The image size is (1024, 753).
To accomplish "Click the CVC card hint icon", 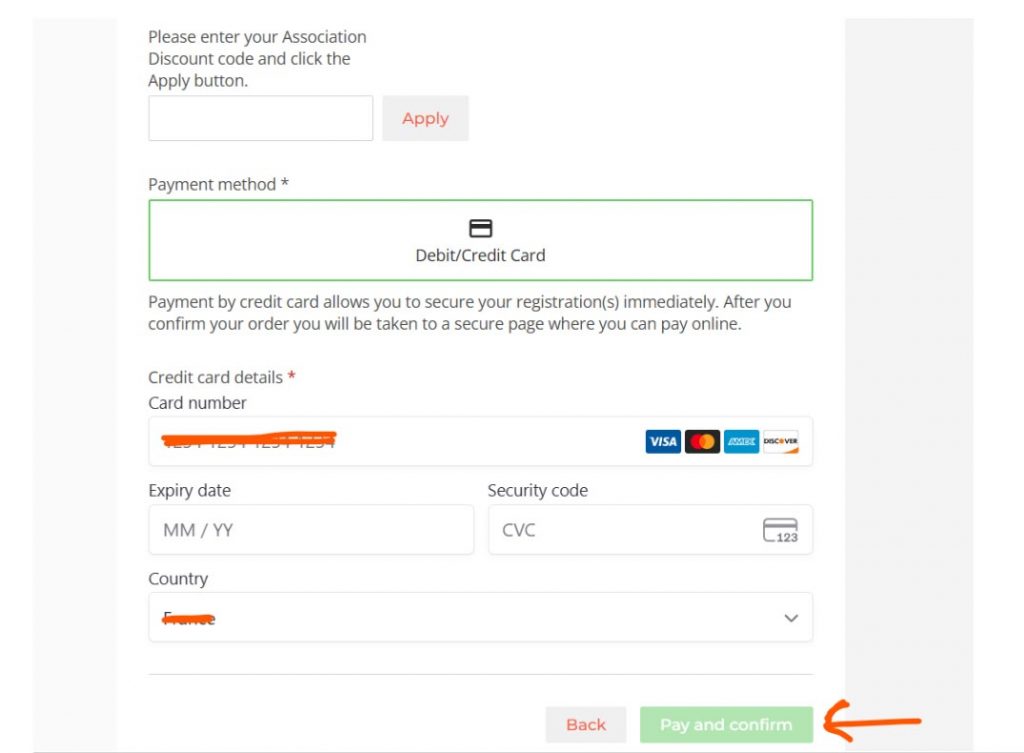I will (780, 530).
